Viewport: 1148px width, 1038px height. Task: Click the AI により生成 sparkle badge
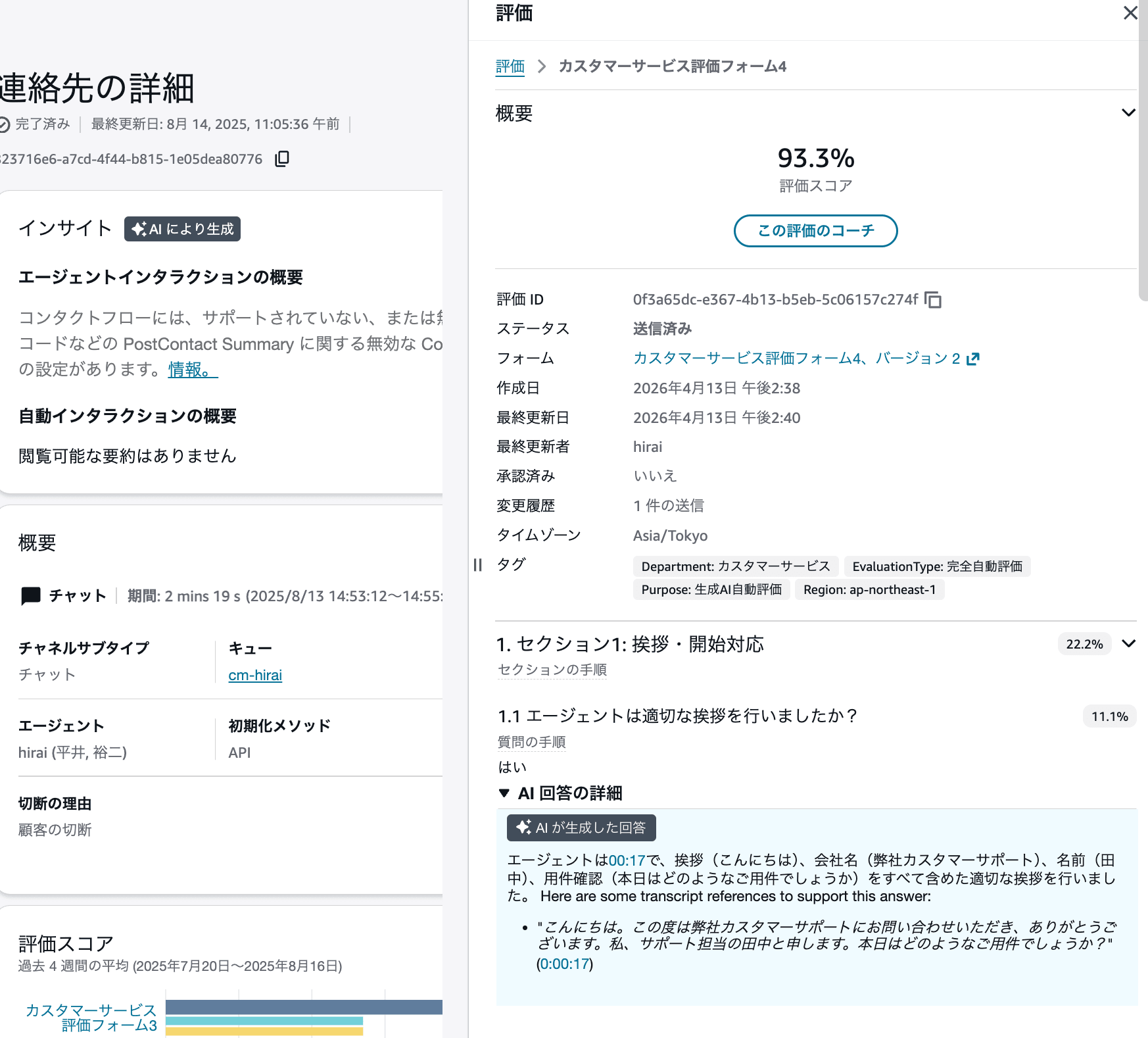182,229
